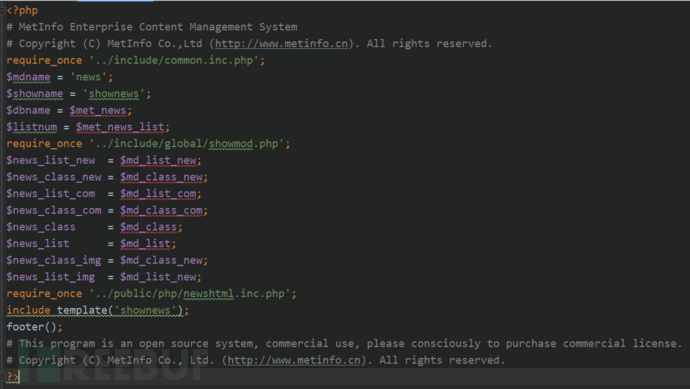Click the MetInfo Enterprise Content Management comment
Screen dimensions: 690x389
click(x=152, y=27)
